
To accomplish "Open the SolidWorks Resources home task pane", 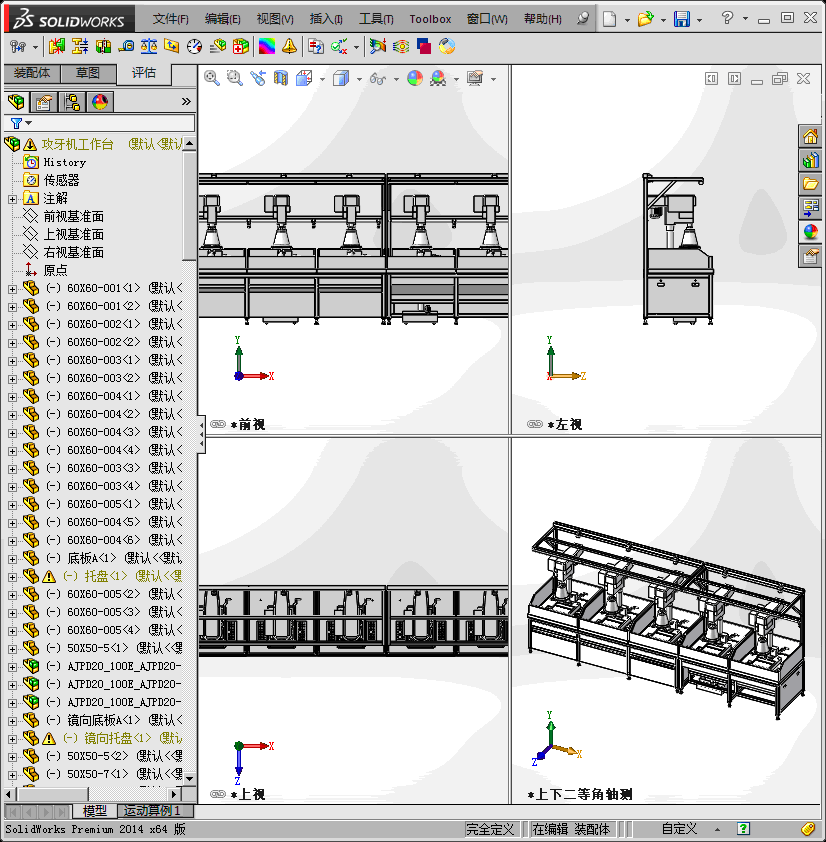I will click(810, 136).
